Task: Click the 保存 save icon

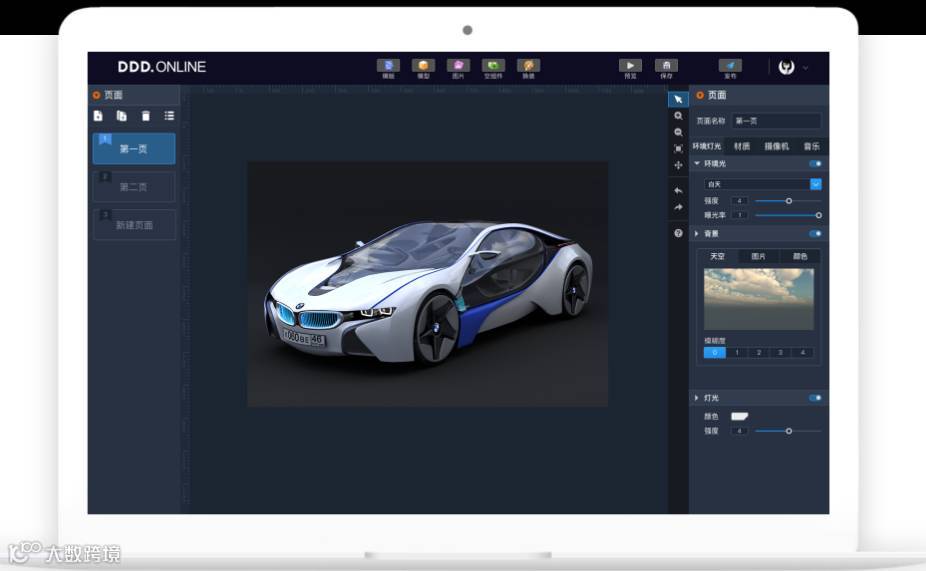Action: point(666,68)
